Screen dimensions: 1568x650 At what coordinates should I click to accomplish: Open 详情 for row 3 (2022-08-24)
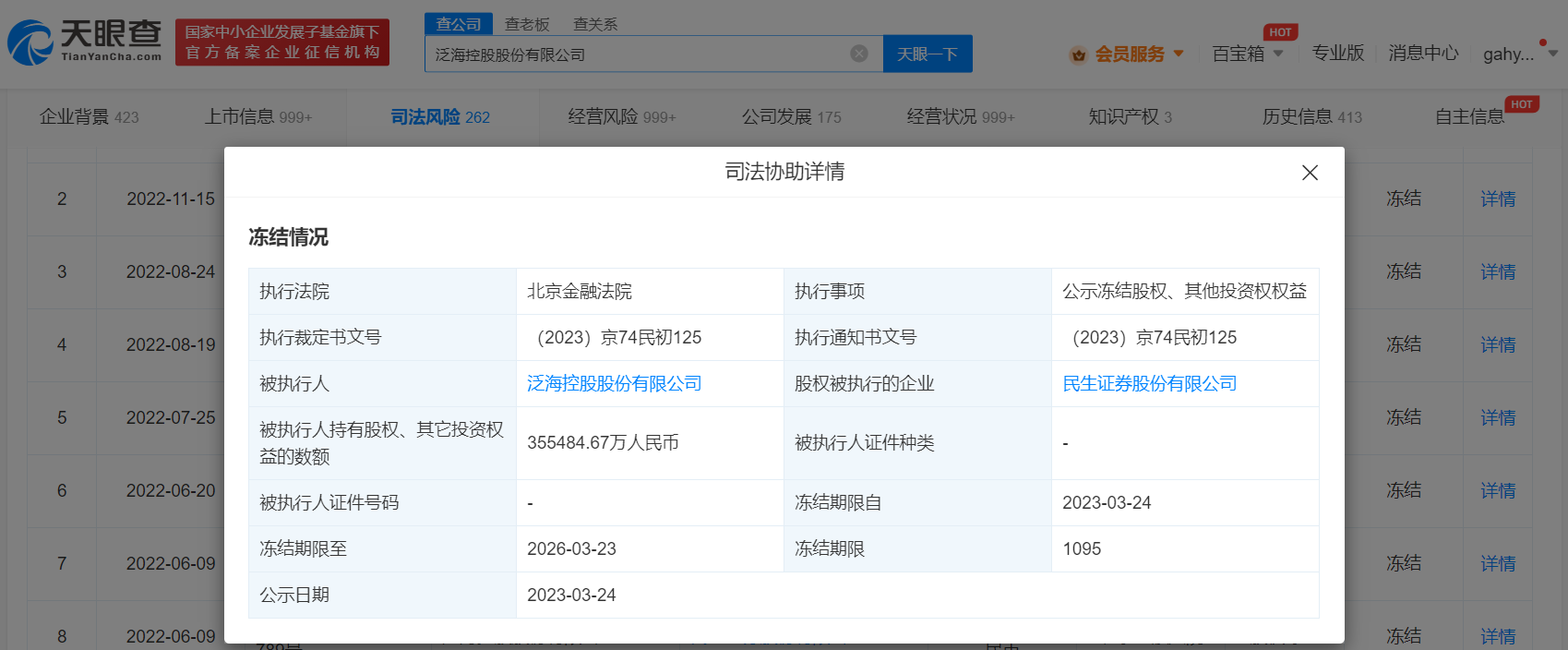click(x=1498, y=271)
